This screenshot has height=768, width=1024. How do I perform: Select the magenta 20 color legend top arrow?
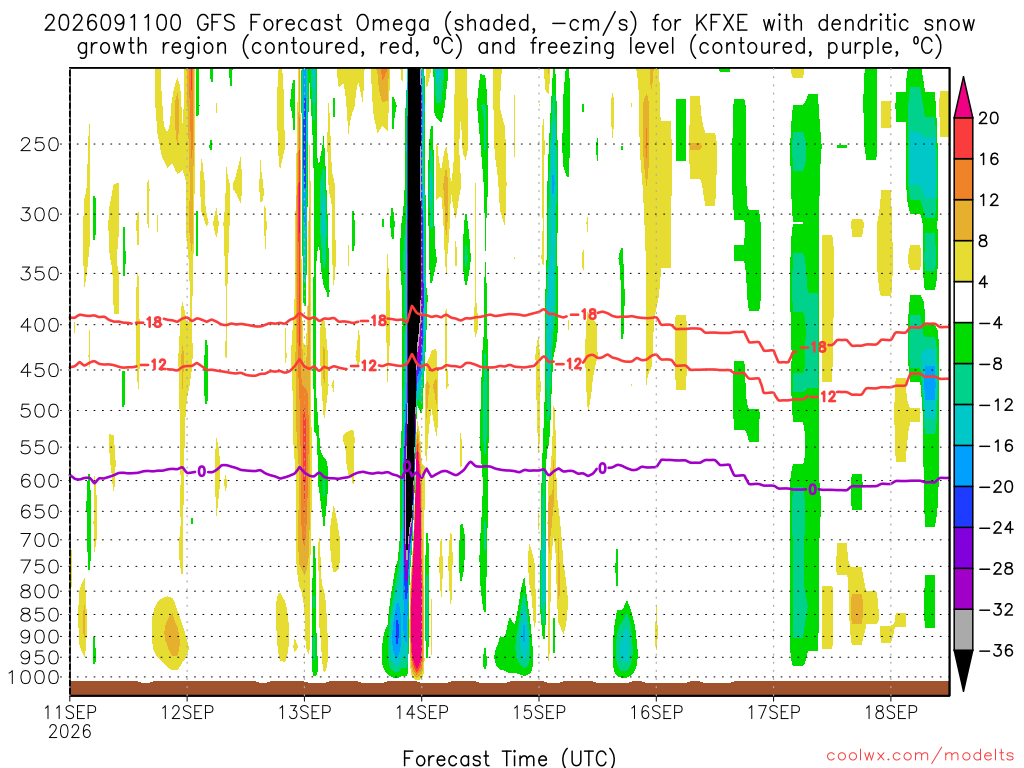pyautogui.click(x=963, y=97)
